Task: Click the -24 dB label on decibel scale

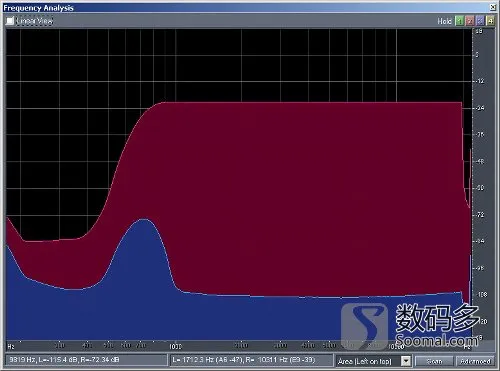Action: pos(480,108)
